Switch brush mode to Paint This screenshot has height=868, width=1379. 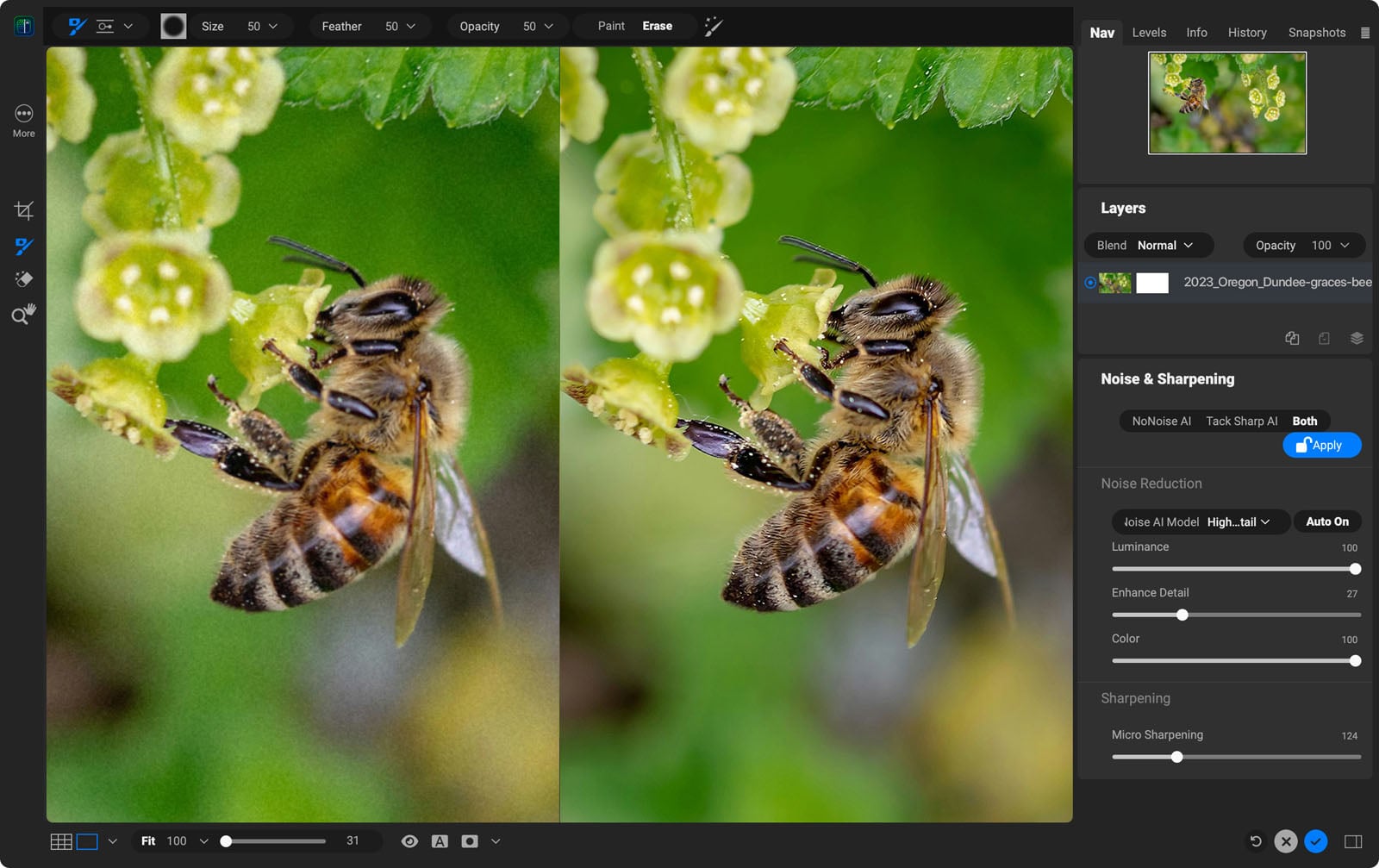(611, 26)
